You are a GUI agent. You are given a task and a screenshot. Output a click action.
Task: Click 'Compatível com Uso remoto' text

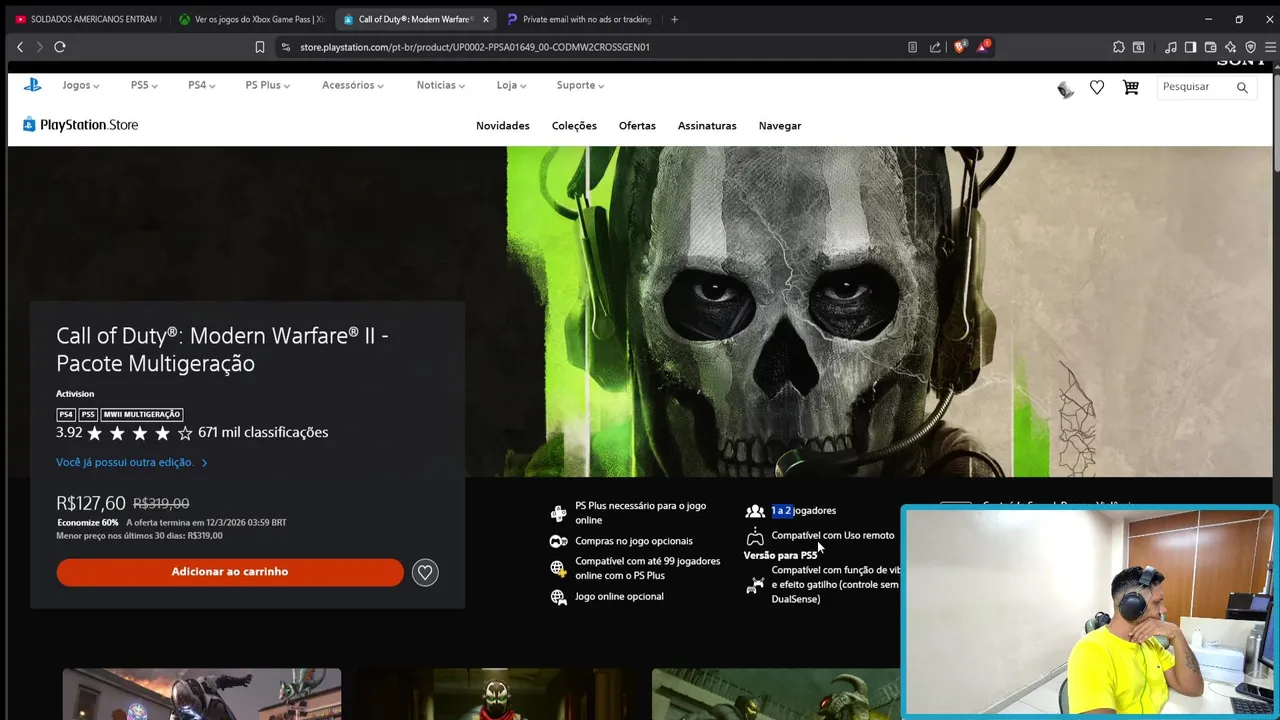pyautogui.click(x=833, y=536)
